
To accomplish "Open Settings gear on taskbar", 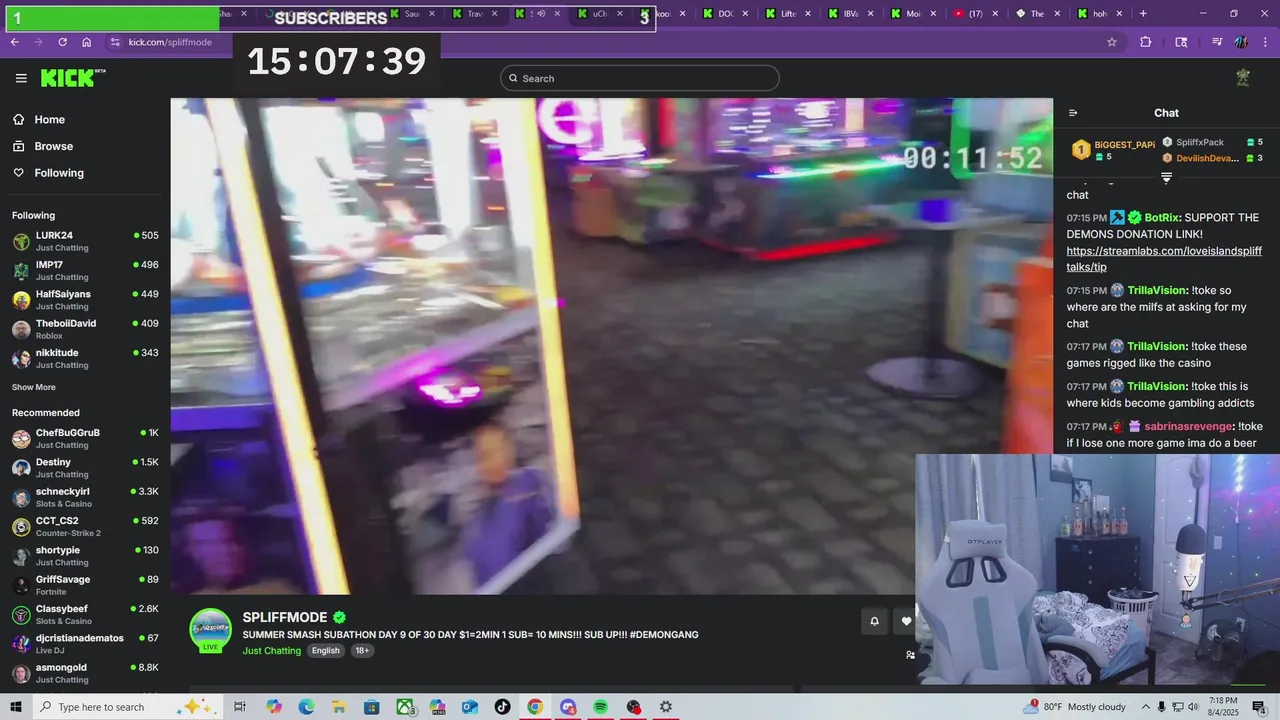I will coord(665,707).
